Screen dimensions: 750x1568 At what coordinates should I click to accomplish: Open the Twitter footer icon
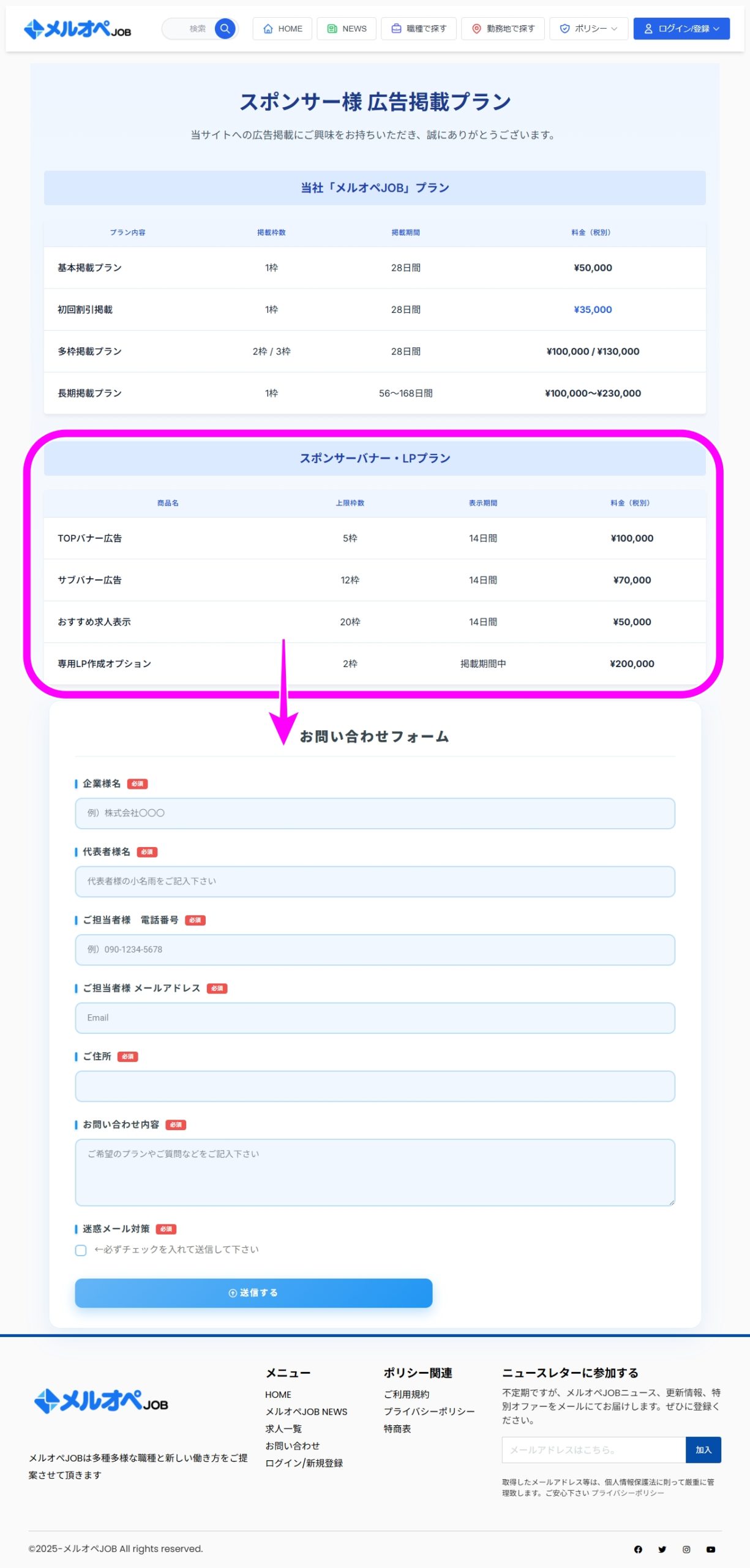point(662,1549)
